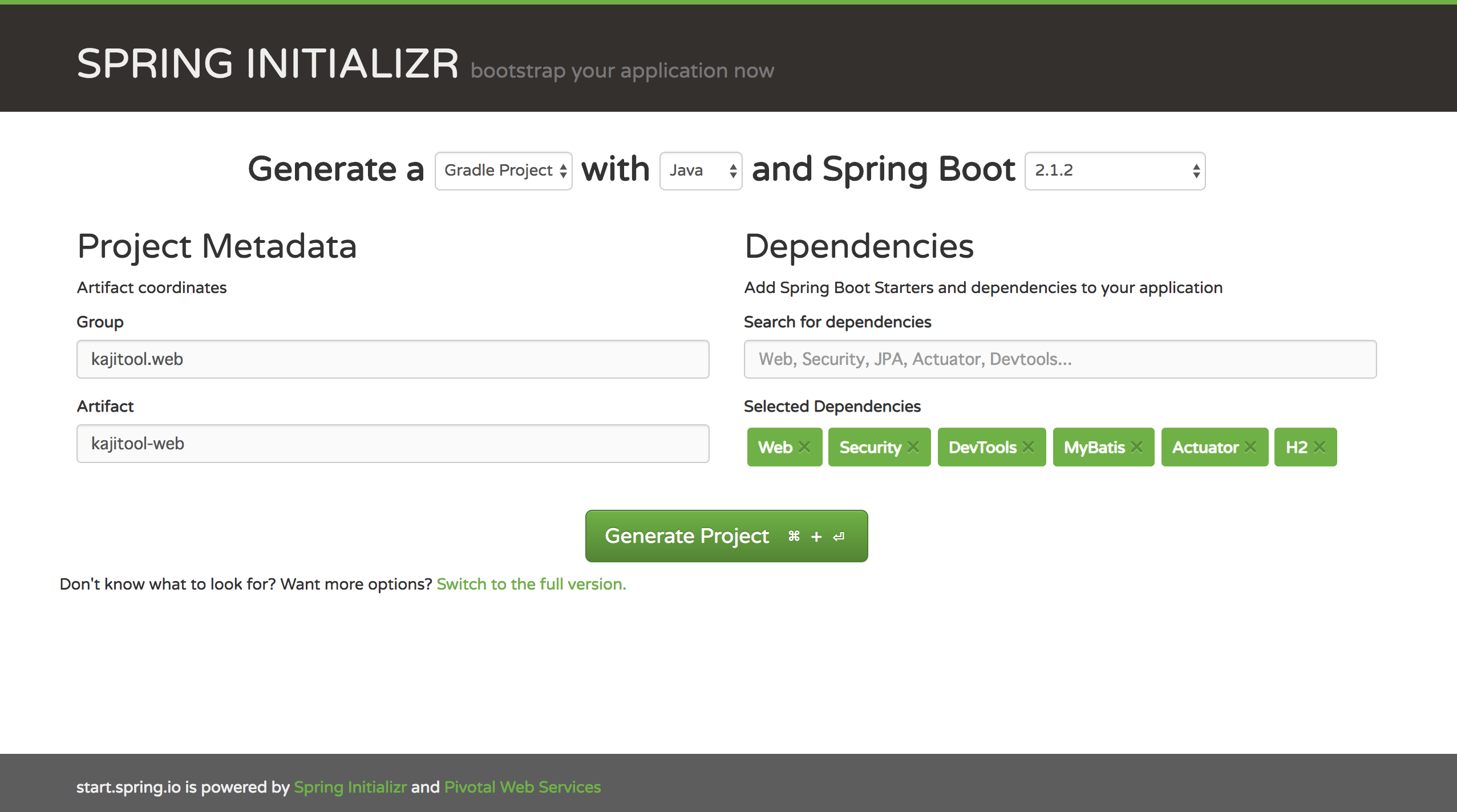Remove the Security dependency with its X icon
The width and height of the screenshot is (1457, 812).
click(x=913, y=447)
